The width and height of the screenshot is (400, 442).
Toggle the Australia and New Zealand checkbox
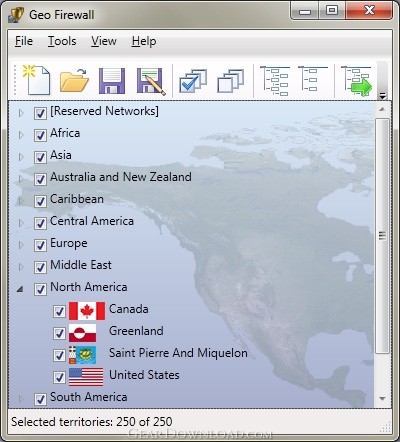pyautogui.click(x=40, y=179)
